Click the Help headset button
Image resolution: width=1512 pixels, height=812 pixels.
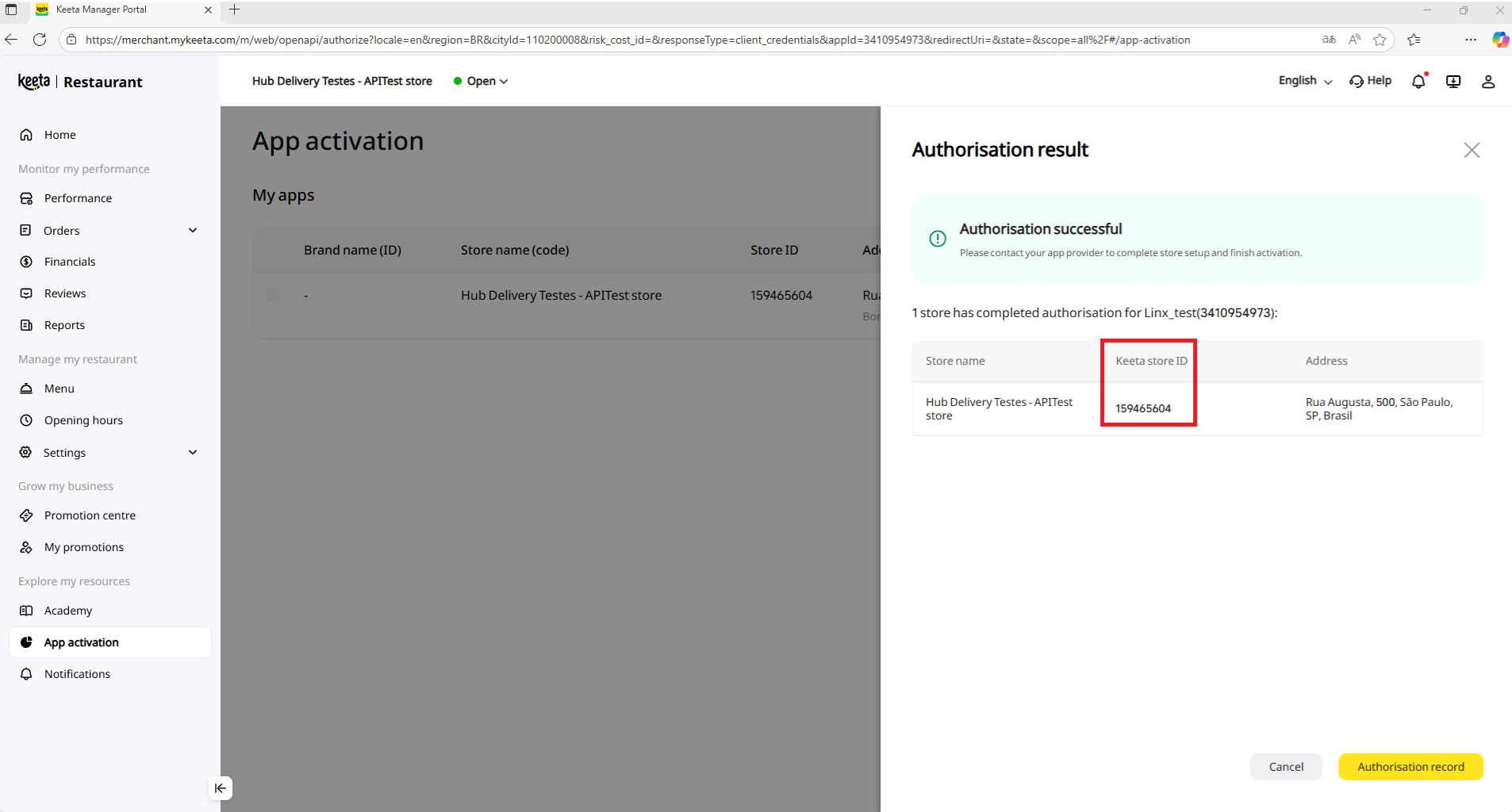(x=1370, y=81)
